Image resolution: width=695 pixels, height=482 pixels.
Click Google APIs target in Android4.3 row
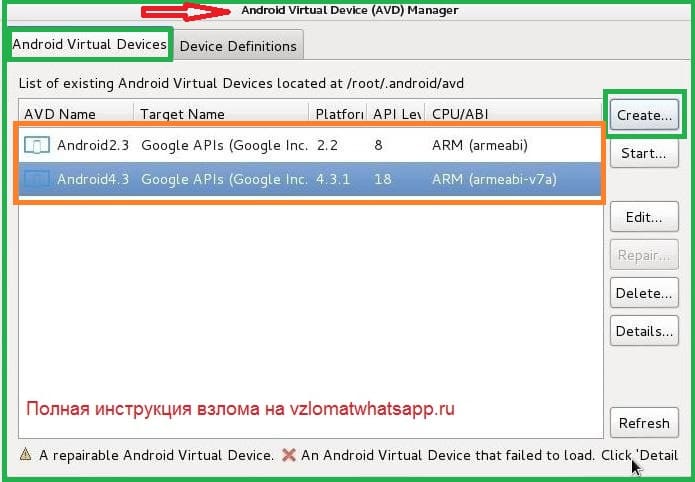click(x=224, y=180)
